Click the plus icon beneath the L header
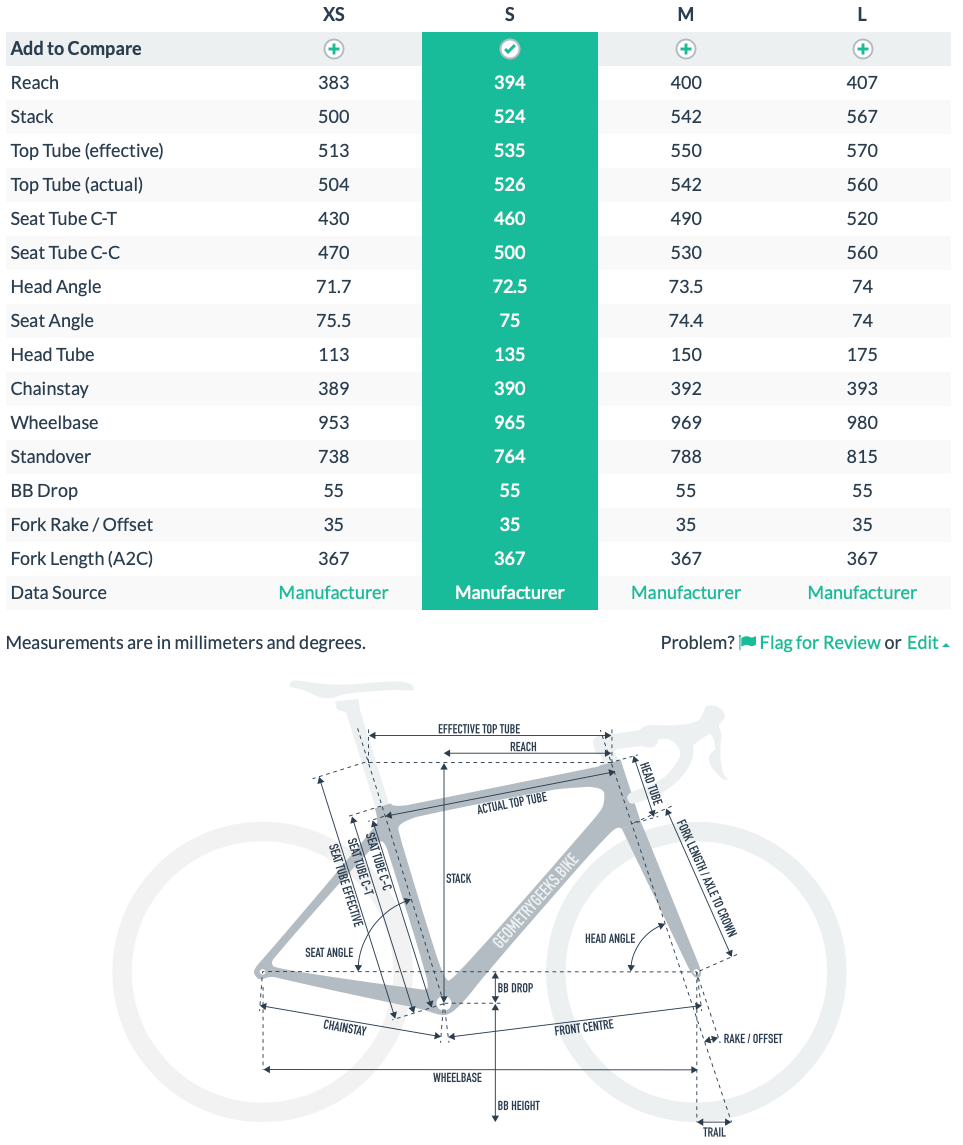The image size is (963, 1145). point(861,48)
